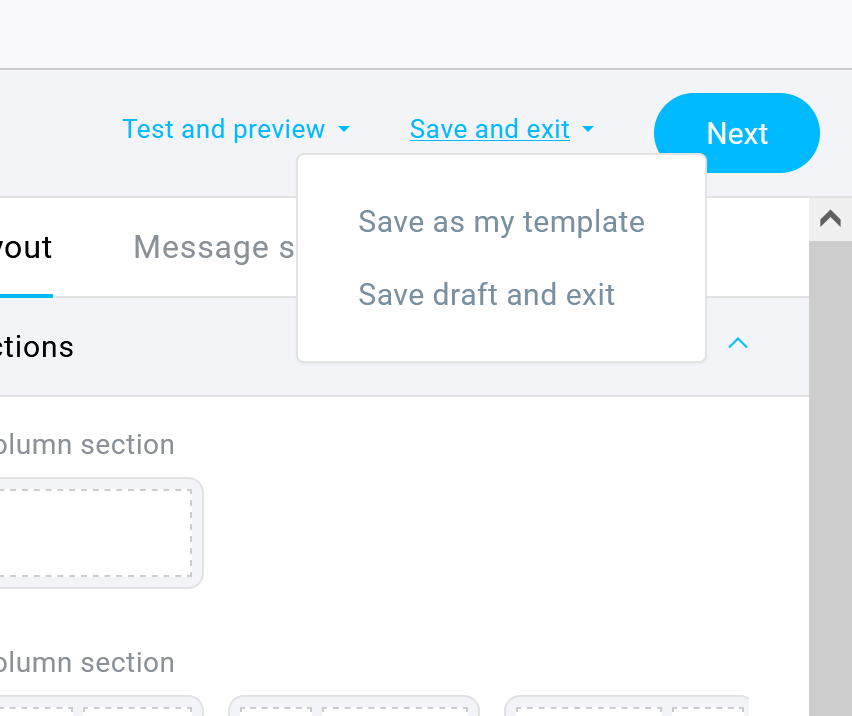The width and height of the screenshot is (852, 716).
Task: Collapse the Sections panel with the chevron
Action: click(738, 344)
